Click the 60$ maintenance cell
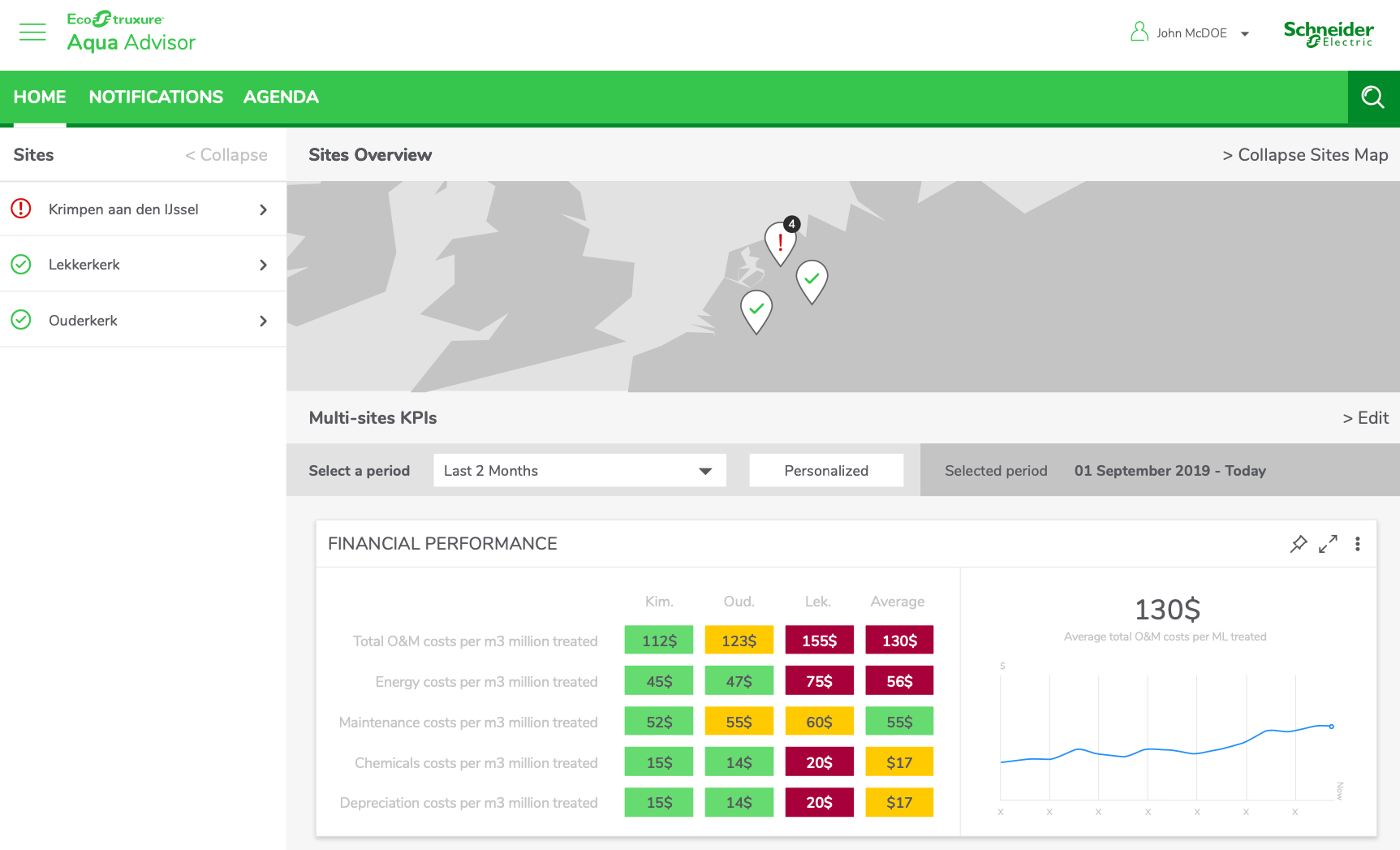The image size is (1400, 850). [820, 721]
